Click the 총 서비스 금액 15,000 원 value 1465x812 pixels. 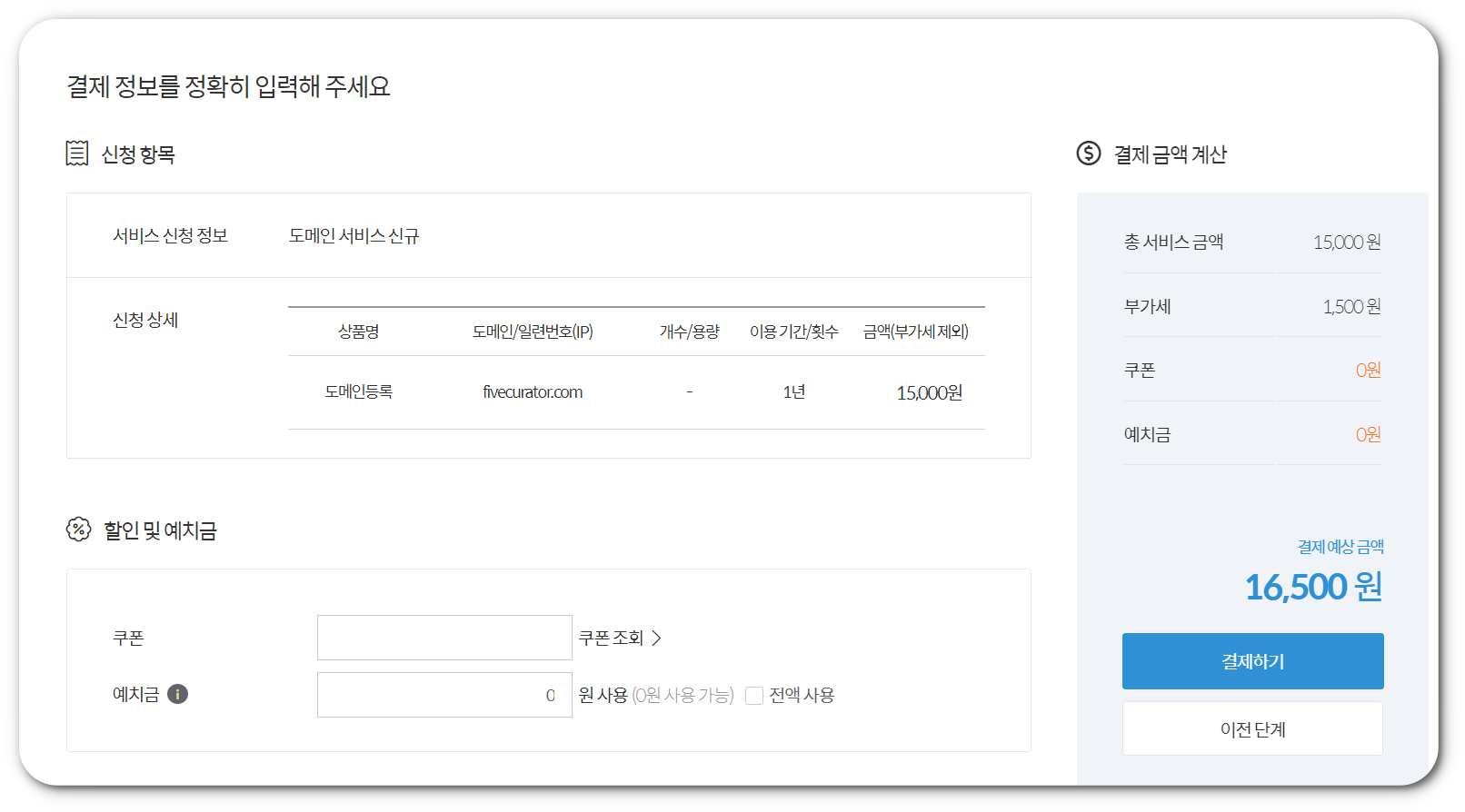pos(1347,243)
